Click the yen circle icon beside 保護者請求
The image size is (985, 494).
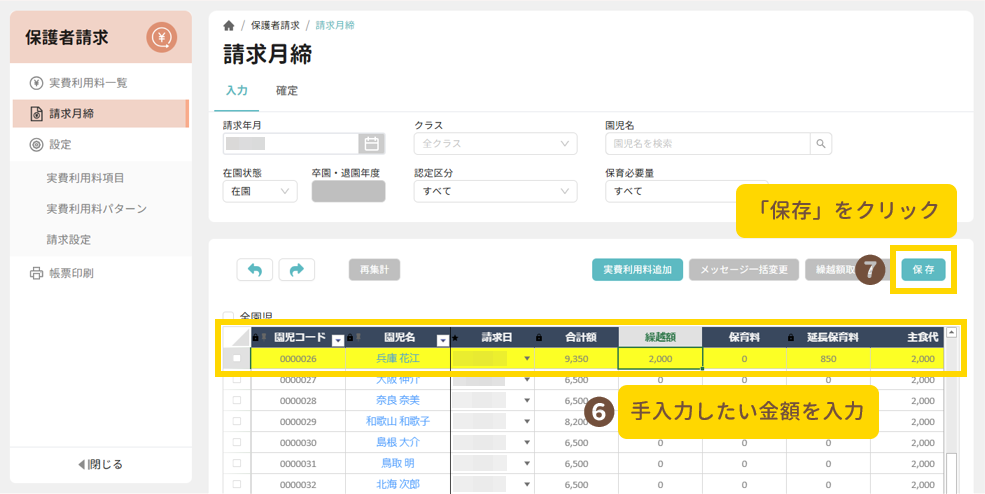[x=161, y=38]
